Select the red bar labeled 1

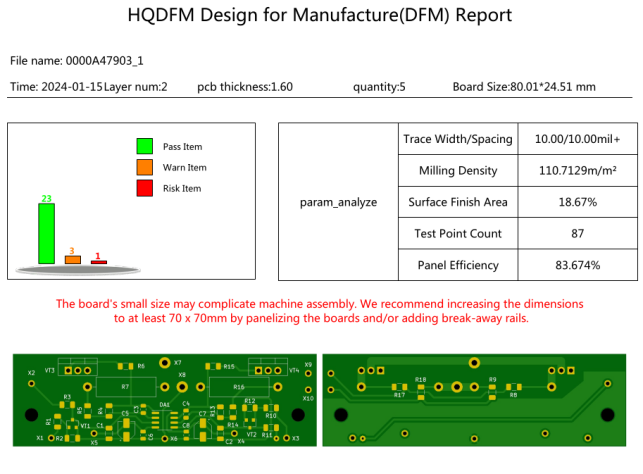[x=98, y=262]
